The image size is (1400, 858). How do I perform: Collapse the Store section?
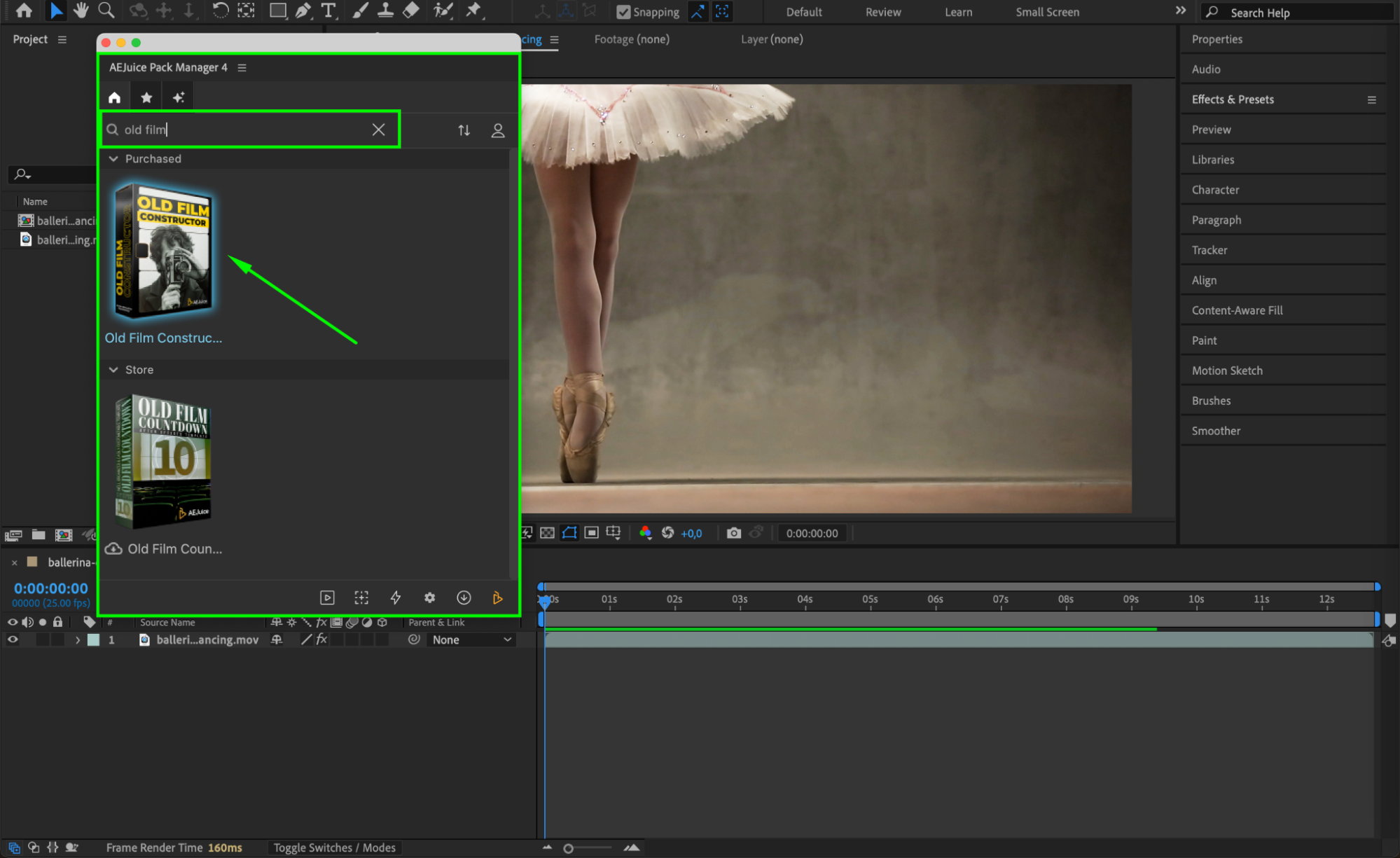point(113,370)
